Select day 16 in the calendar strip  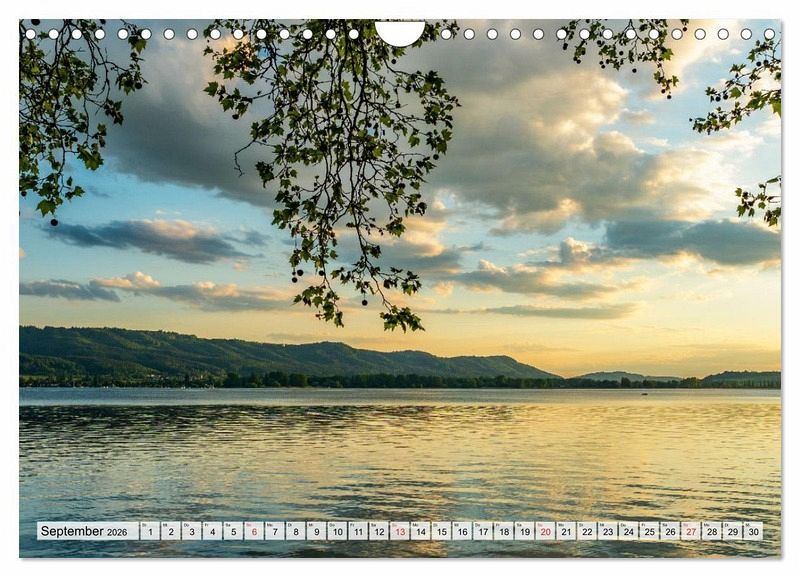click(463, 531)
